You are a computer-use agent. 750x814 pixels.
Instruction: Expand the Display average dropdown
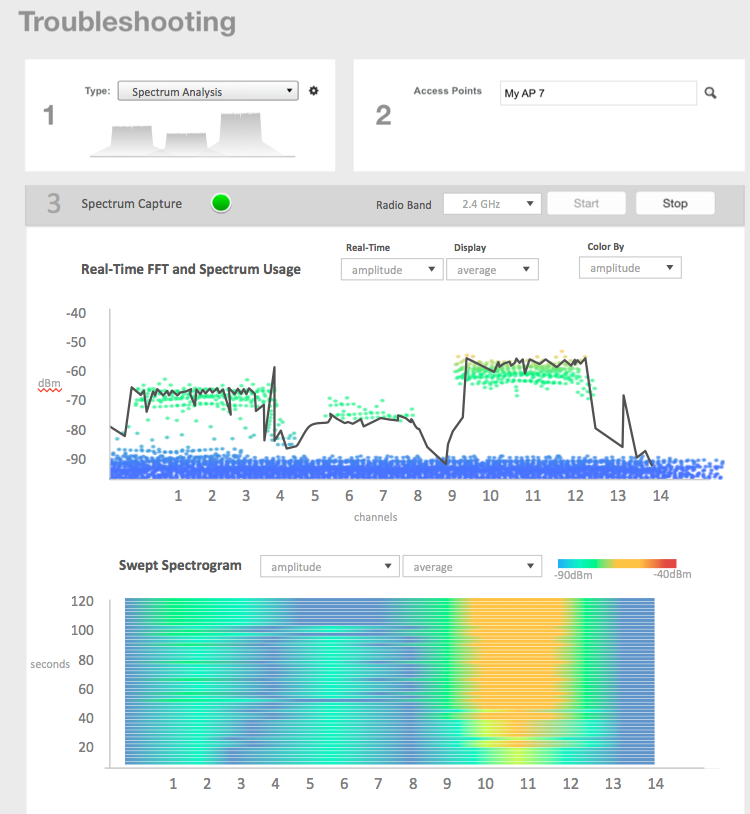pos(492,270)
